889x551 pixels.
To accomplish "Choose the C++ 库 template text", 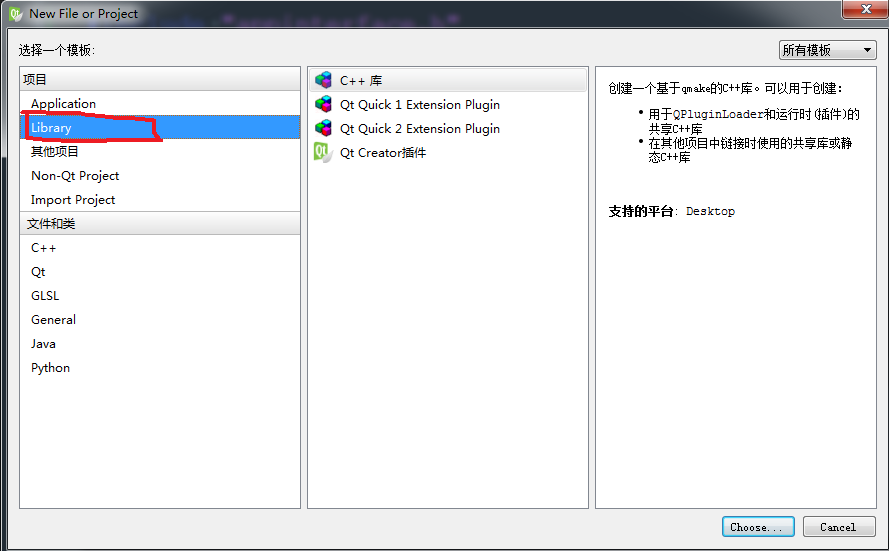I will [361, 80].
